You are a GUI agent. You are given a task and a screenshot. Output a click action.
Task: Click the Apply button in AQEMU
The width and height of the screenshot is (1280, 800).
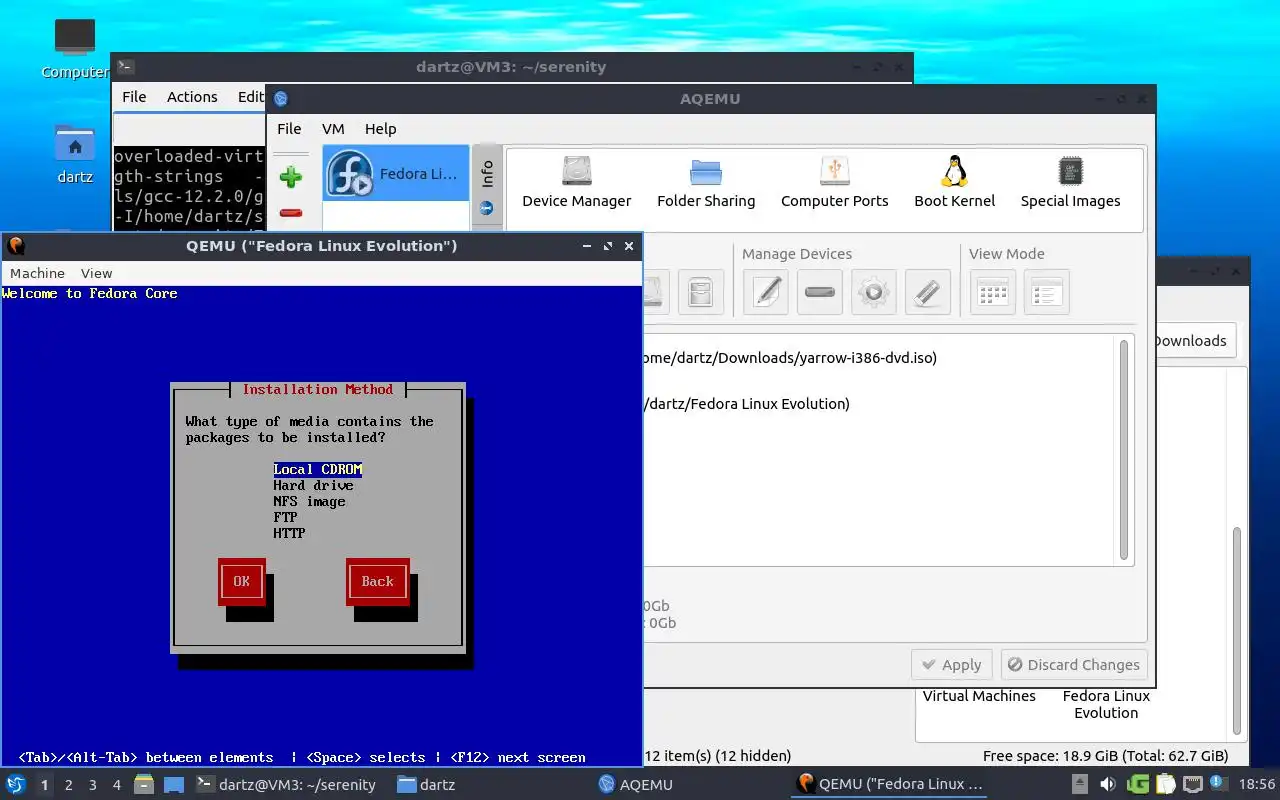951,664
